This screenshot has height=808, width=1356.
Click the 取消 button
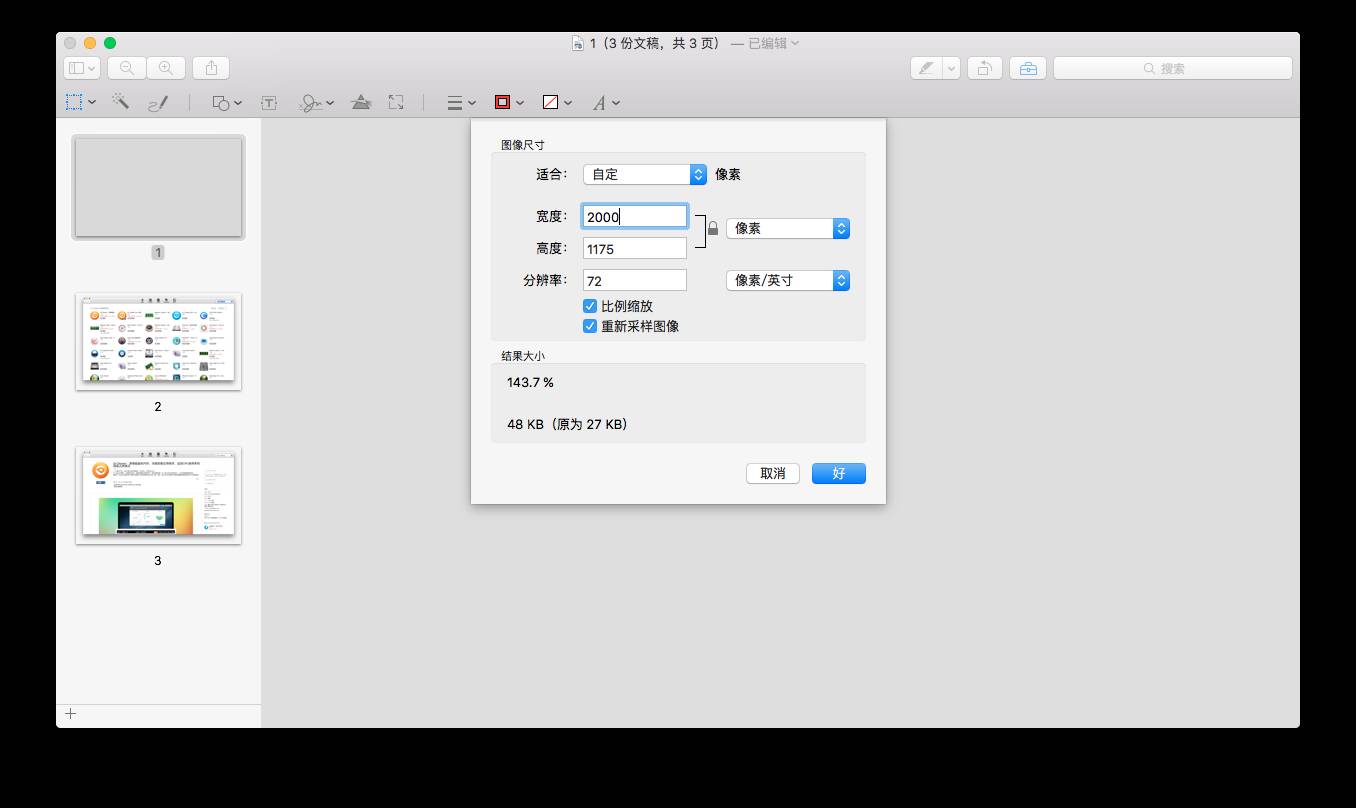tap(772, 473)
